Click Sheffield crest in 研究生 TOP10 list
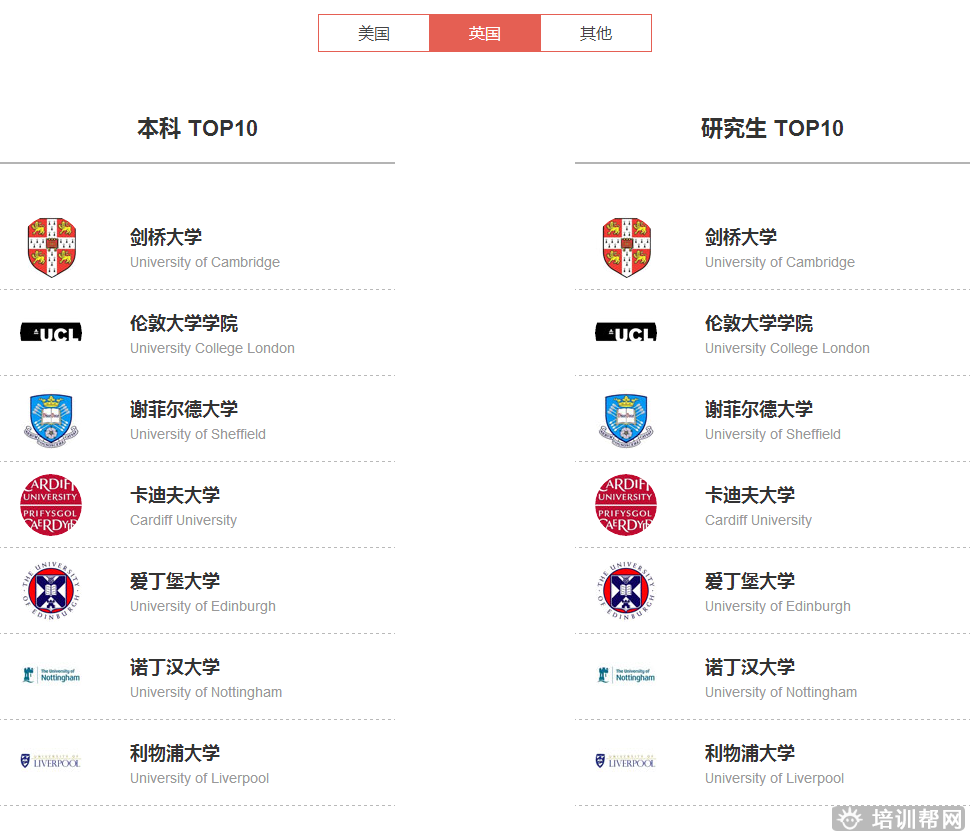Screen dimensions: 970x836 pos(626,419)
